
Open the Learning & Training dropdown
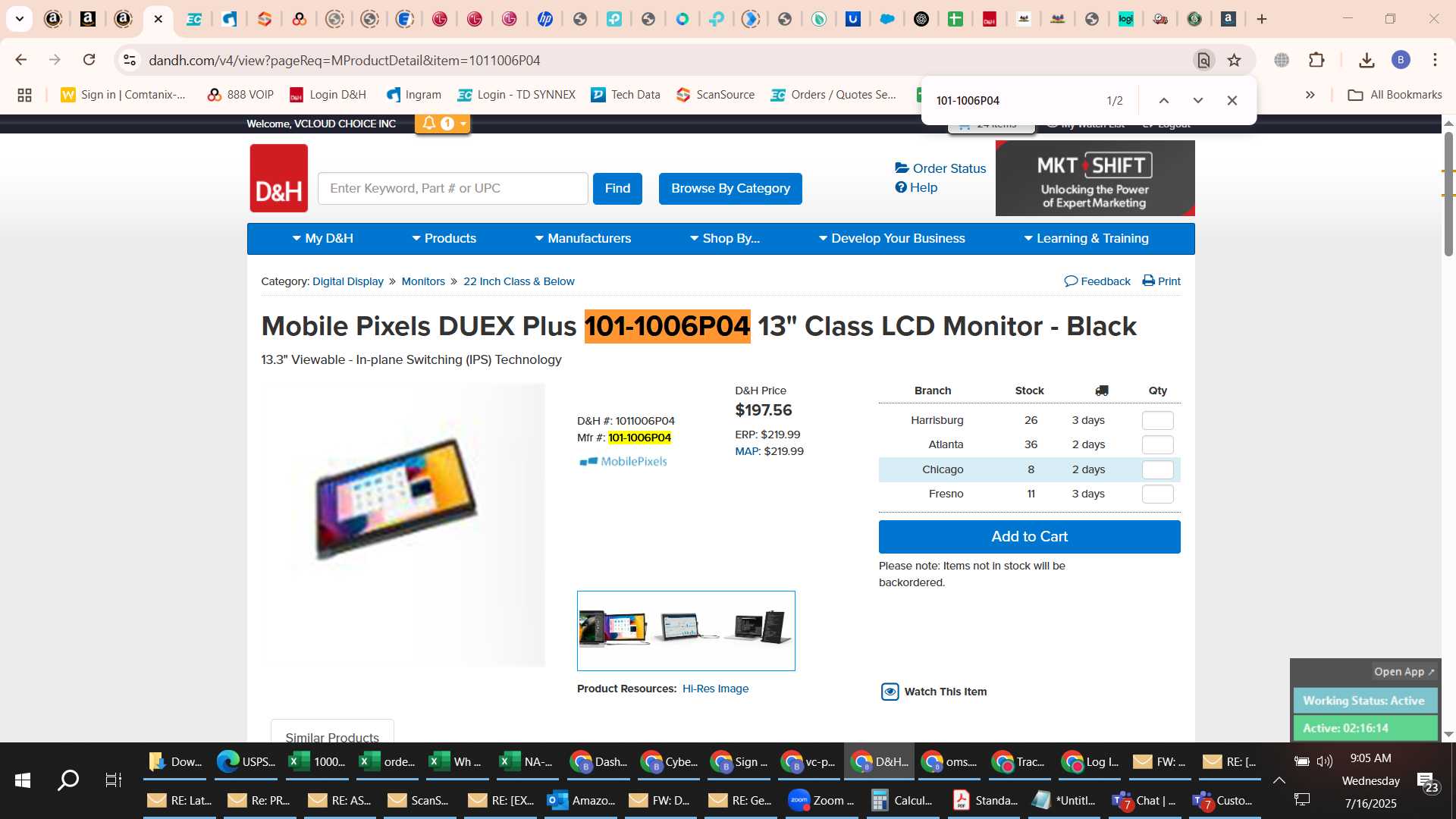click(1087, 238)
